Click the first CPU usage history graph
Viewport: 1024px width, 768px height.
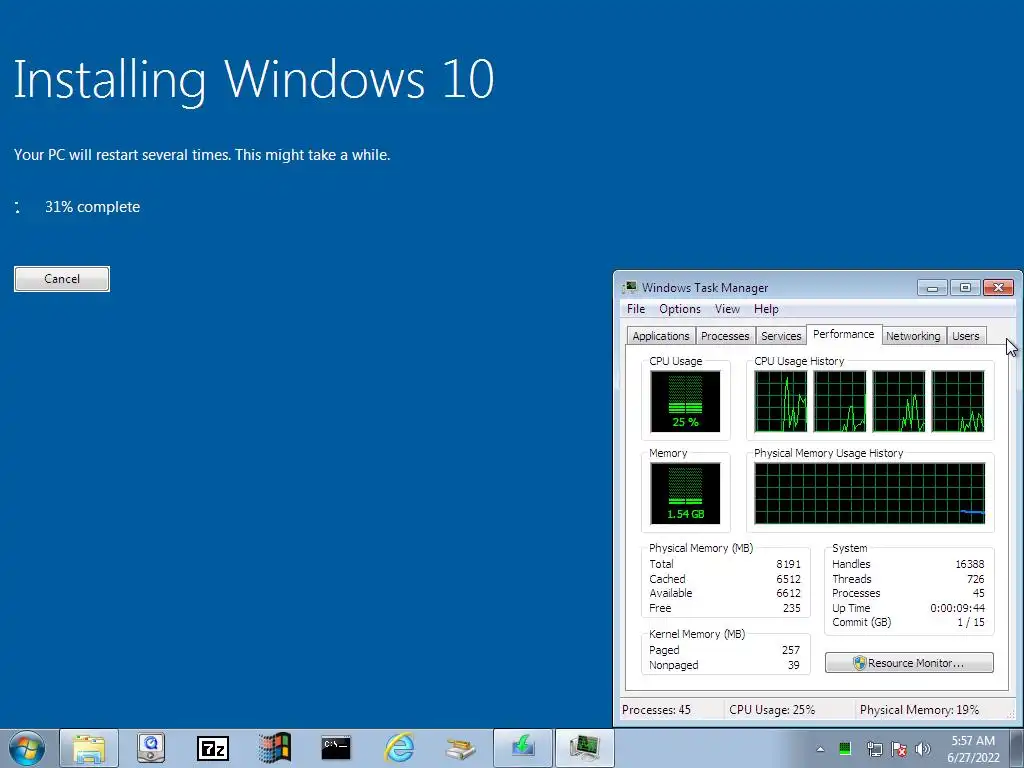coord(780,401)
